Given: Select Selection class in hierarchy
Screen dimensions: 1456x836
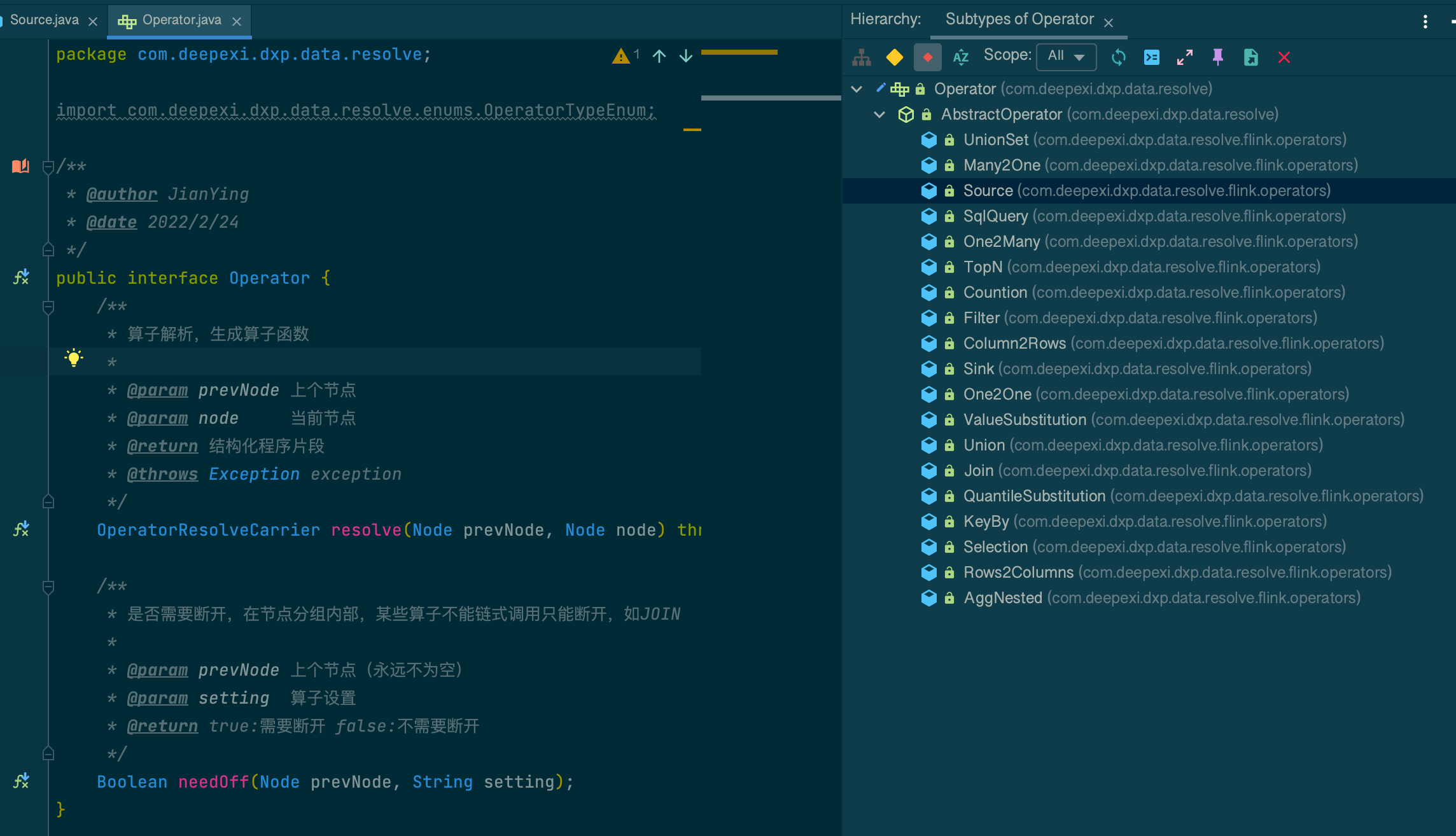Looking at the screenshot, I should (x=1154, y=547).
